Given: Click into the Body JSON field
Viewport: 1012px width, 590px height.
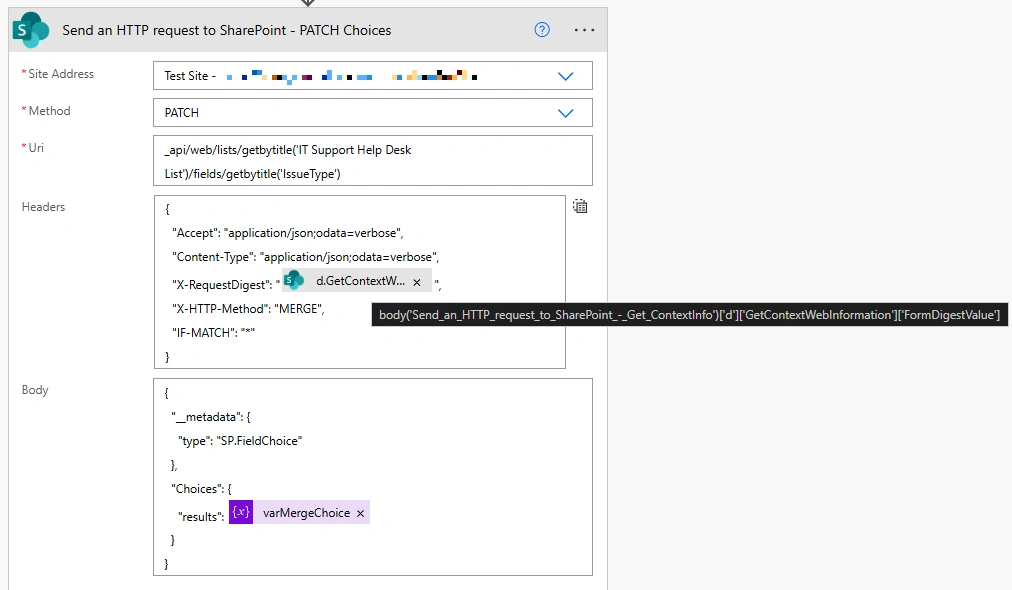Looking at the screenshot, I should click(x=373, y=477).
